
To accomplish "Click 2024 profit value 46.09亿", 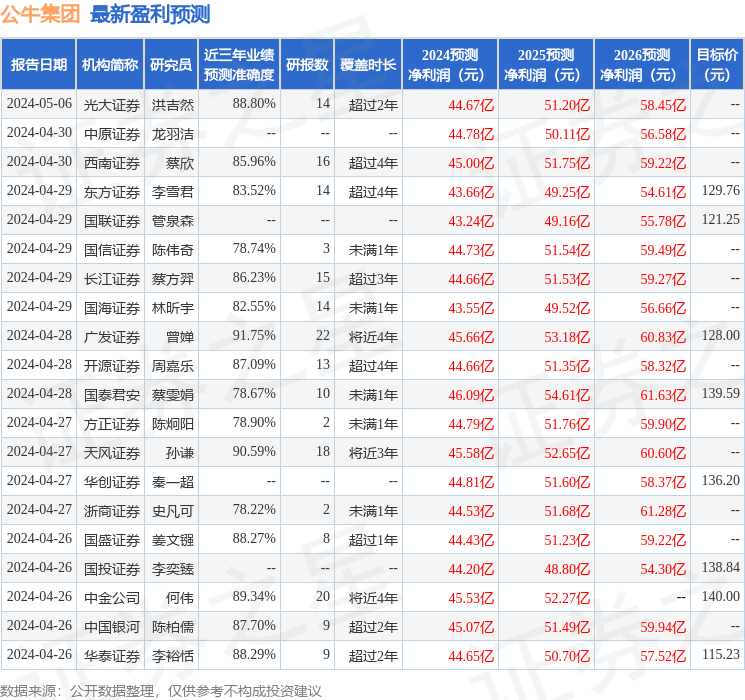I will [471, 395].
